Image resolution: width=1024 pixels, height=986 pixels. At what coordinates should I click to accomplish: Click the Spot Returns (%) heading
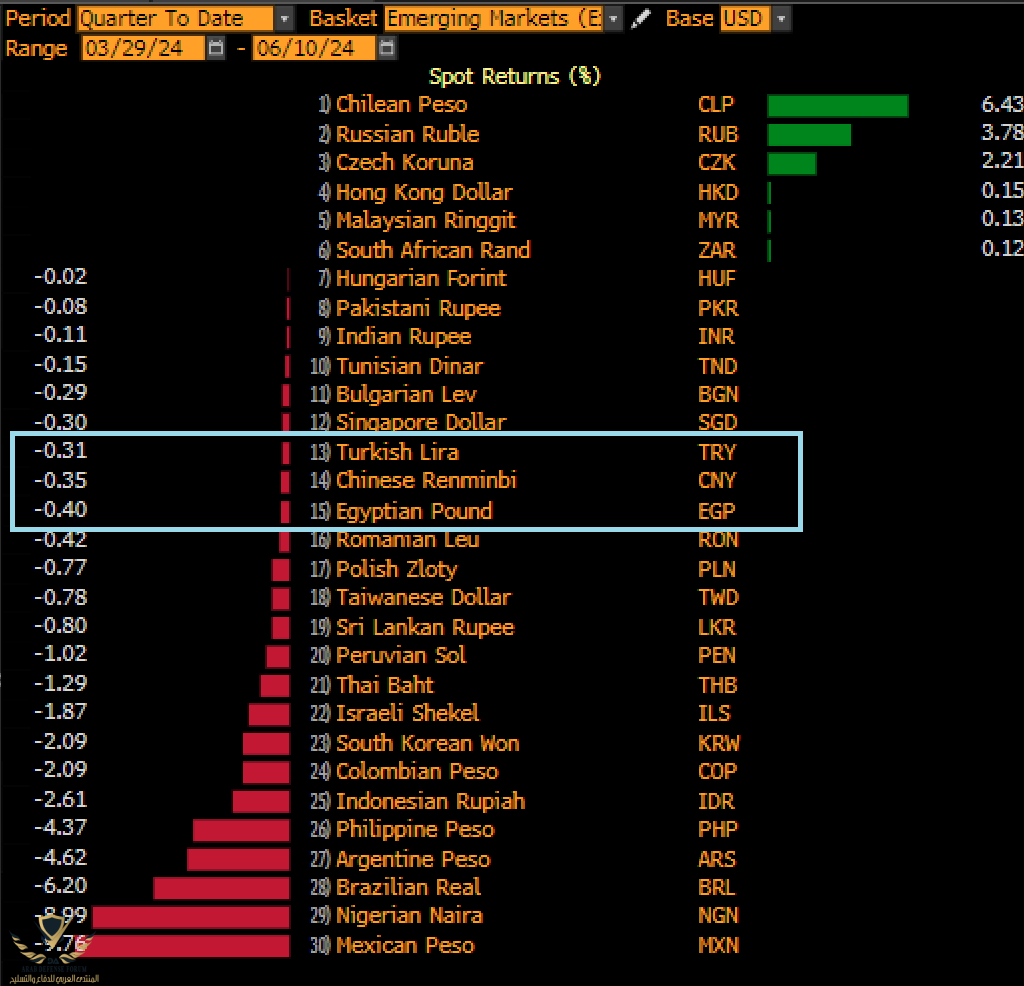[514, 76]
